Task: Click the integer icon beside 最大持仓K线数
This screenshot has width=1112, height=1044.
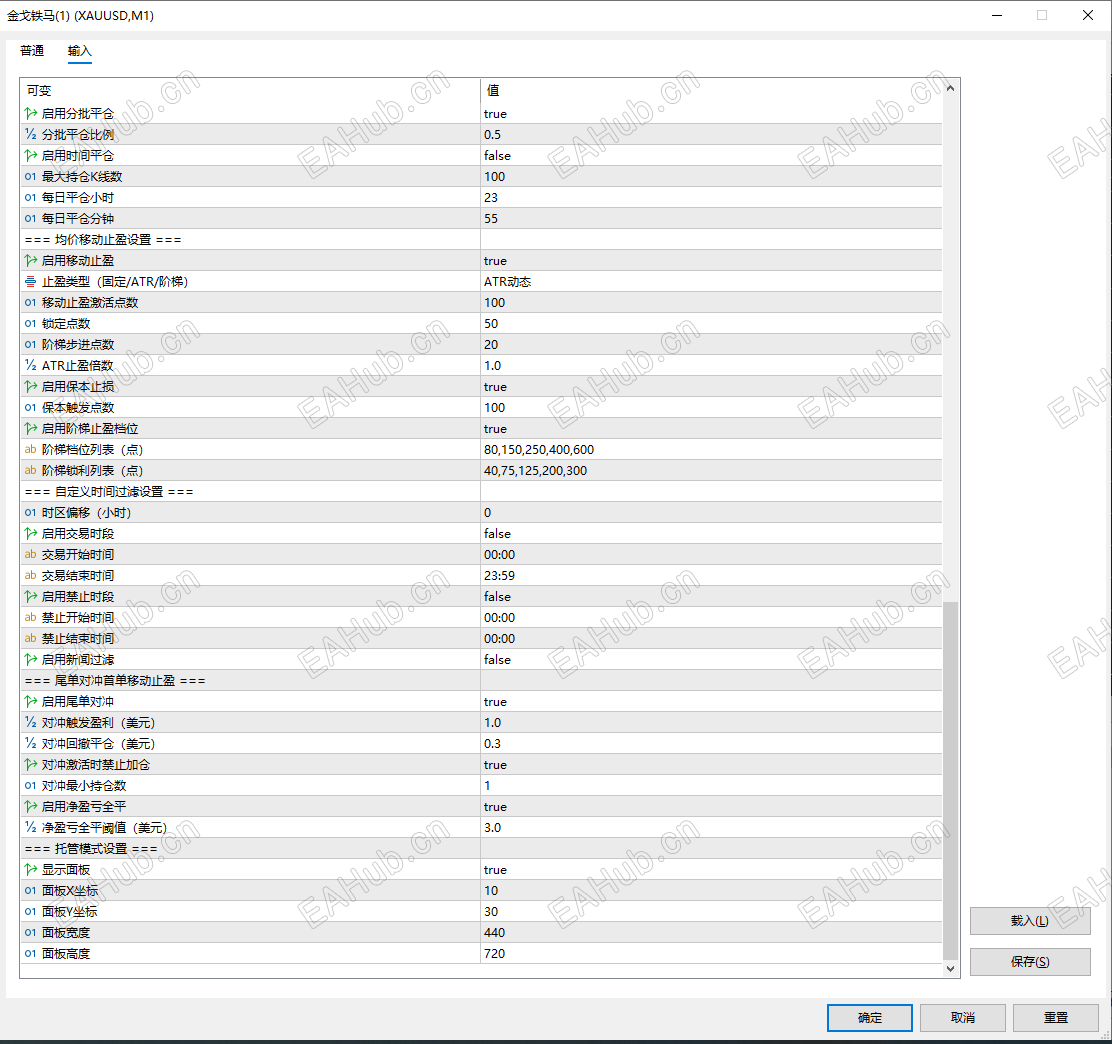Action: coord(30,177)
